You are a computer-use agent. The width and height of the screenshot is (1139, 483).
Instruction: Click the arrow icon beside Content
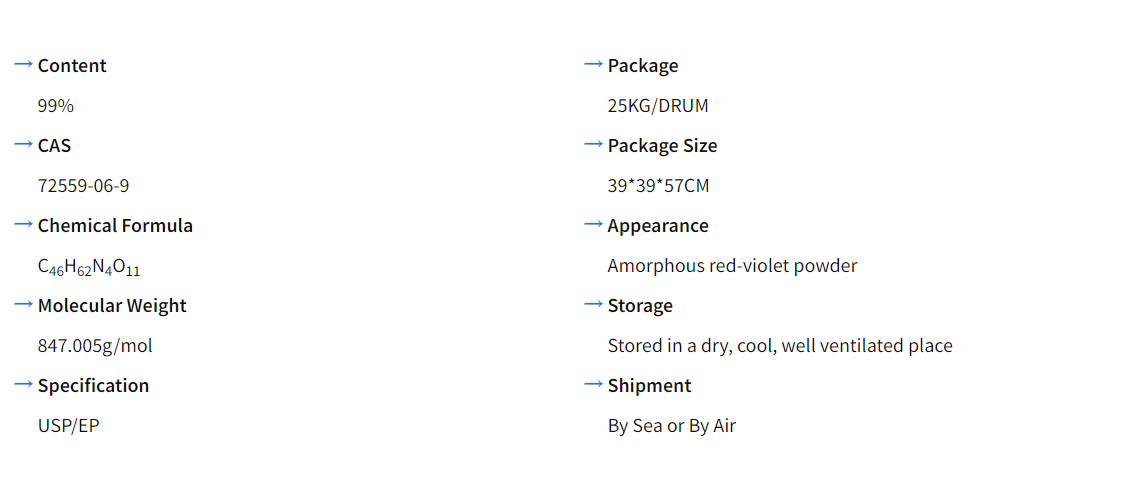(x=24, y=64)
